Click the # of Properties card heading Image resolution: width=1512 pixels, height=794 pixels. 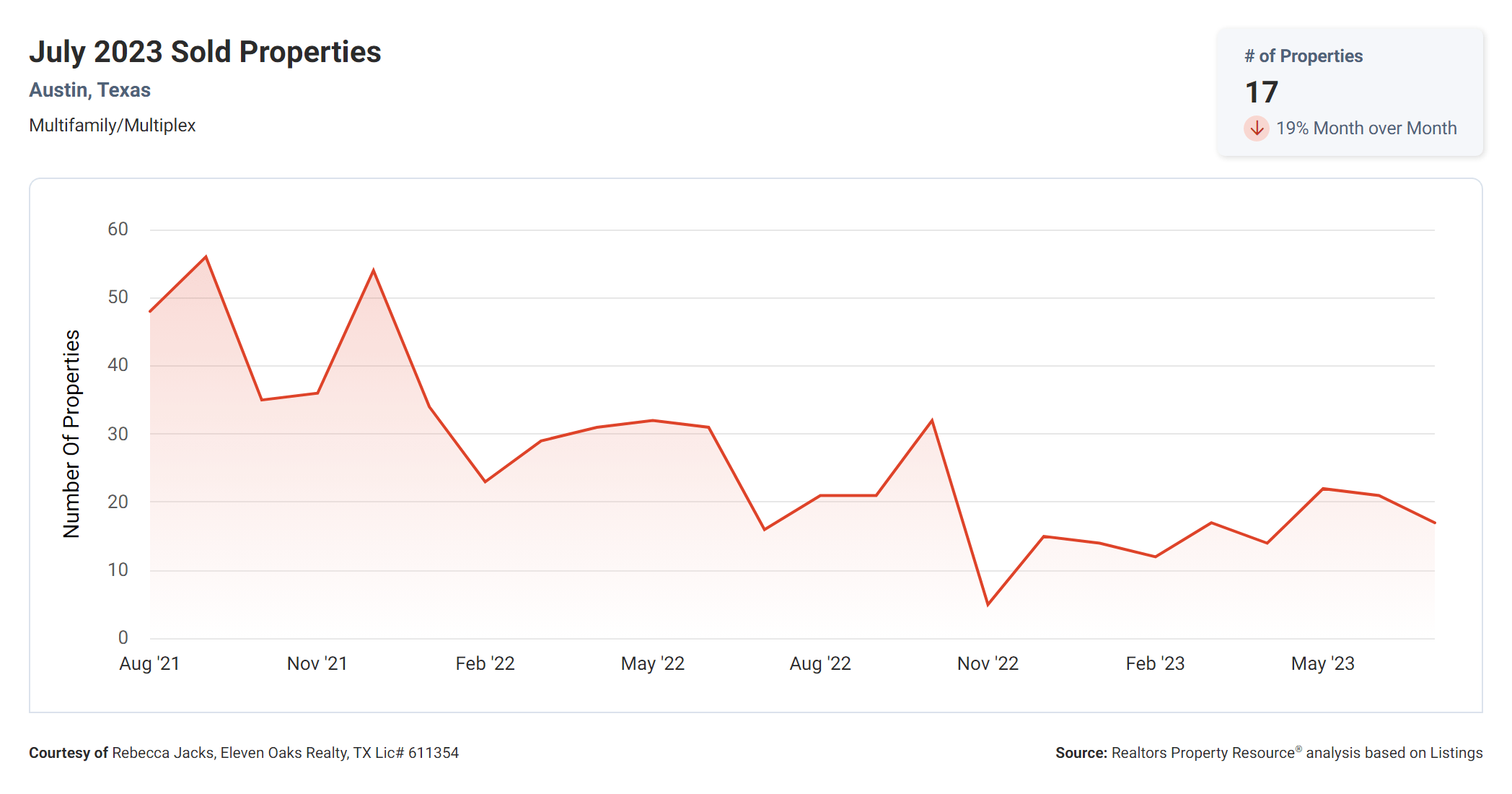(x=1303, y=56)
